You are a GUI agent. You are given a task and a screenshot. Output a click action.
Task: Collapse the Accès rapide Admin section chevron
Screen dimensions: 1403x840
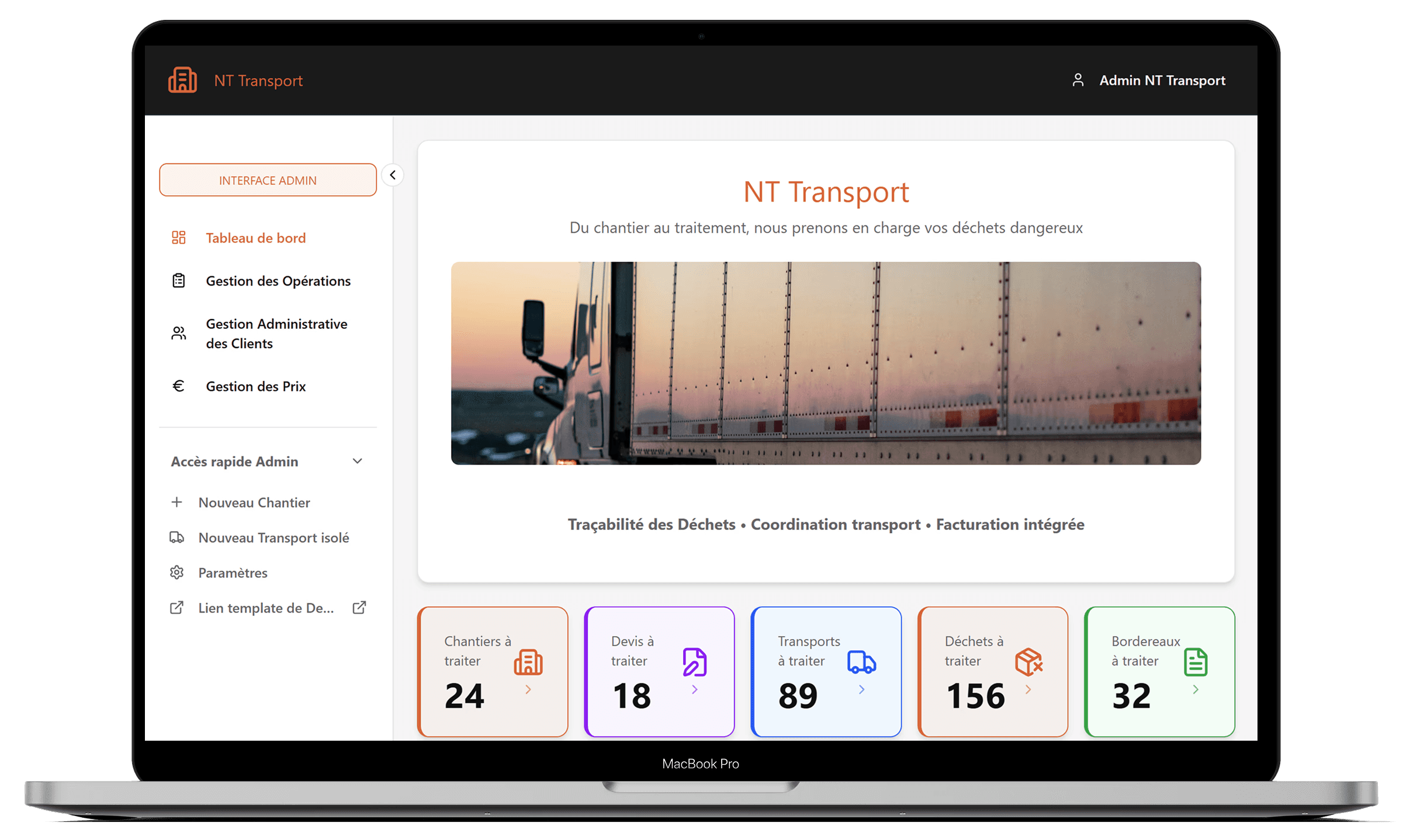tap(358, 461)
